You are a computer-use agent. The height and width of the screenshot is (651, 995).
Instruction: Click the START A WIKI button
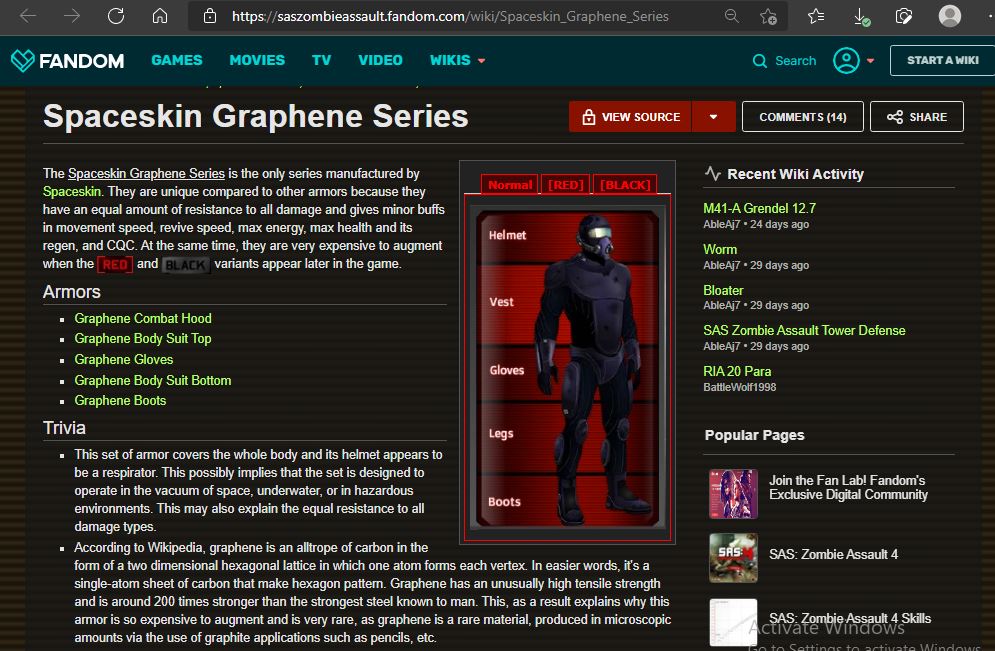tap(942, 60)
